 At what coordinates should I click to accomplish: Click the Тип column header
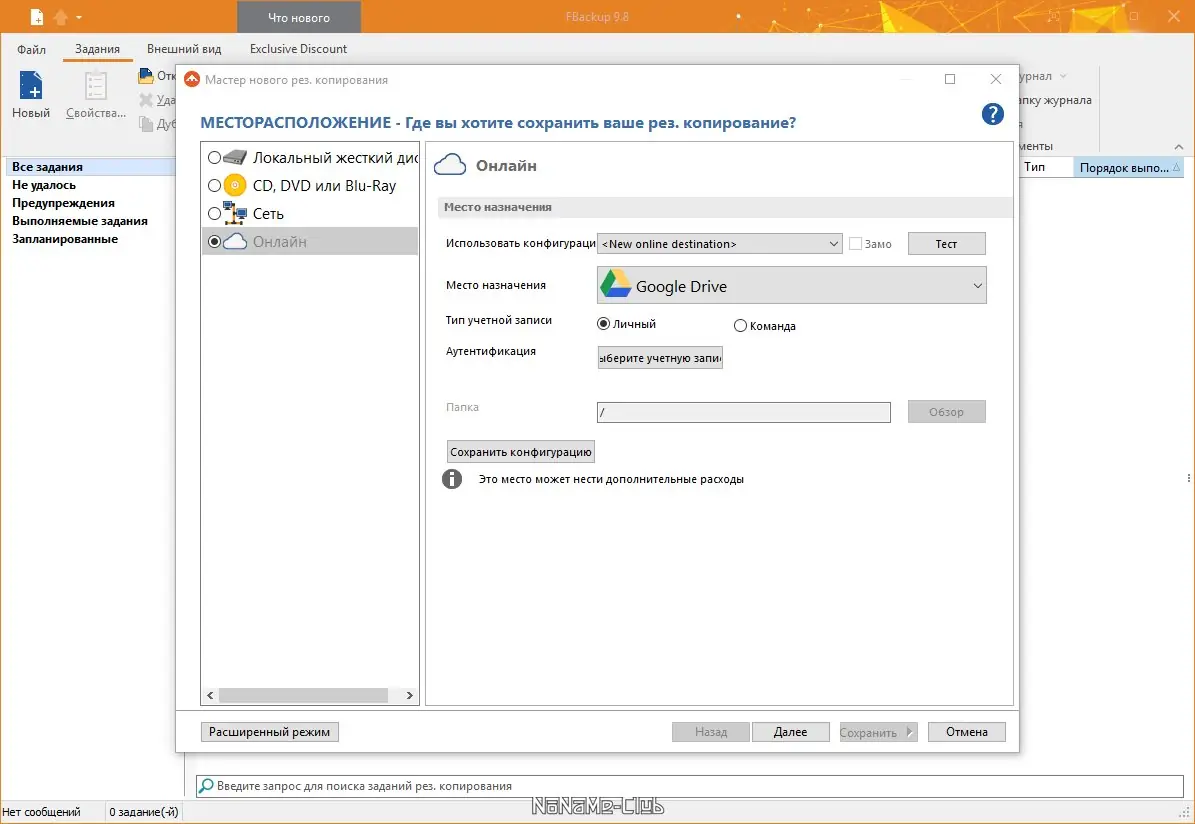click(x=1045, y=167)
